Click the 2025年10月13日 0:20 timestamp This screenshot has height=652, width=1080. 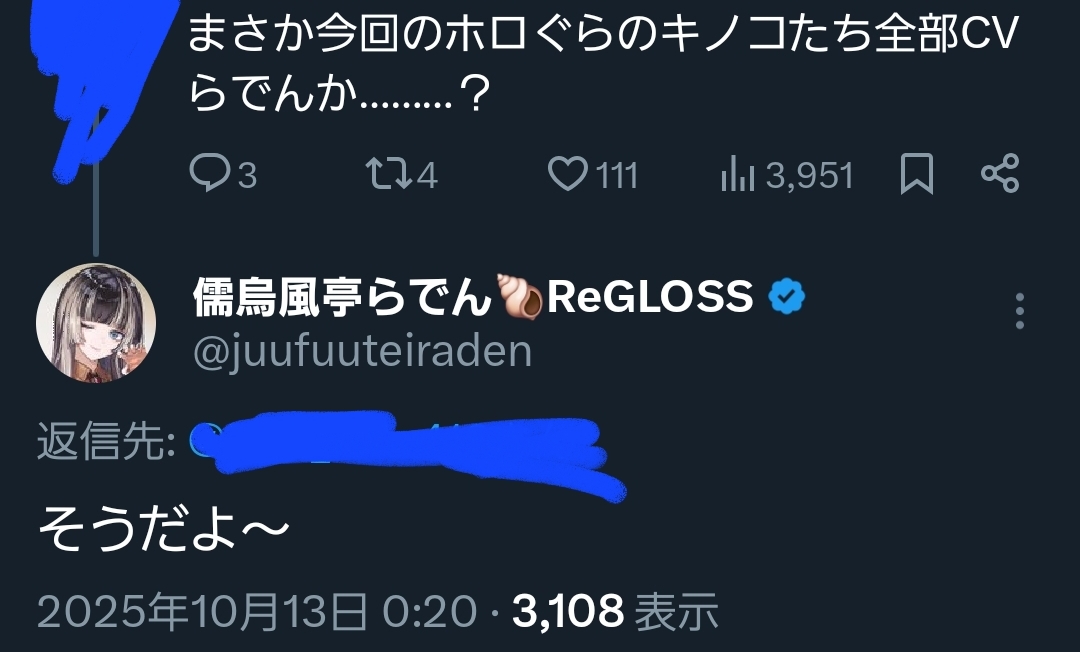click(x=257, y=611)
